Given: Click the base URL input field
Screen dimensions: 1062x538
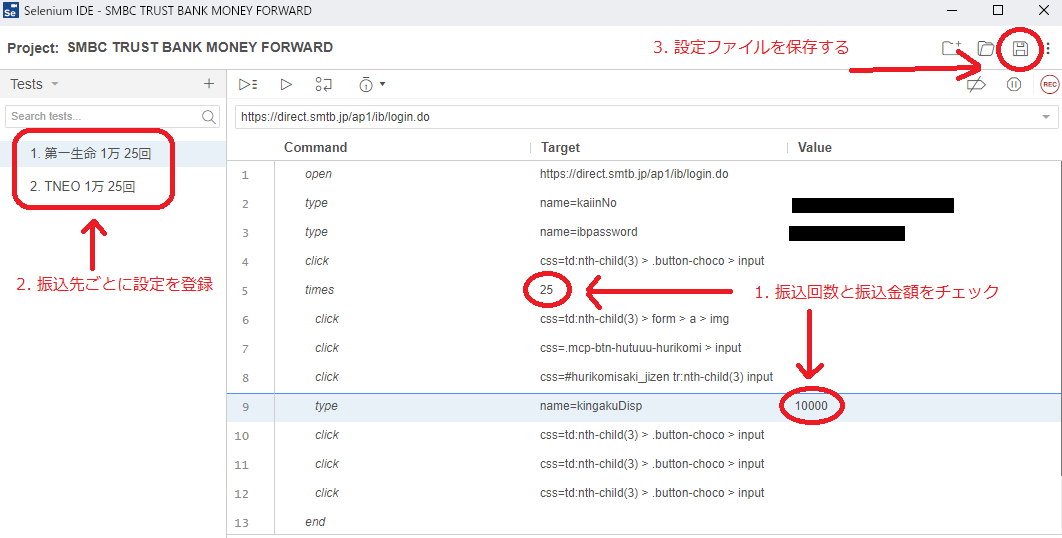Looking at the screenshot, I should 630,117.
